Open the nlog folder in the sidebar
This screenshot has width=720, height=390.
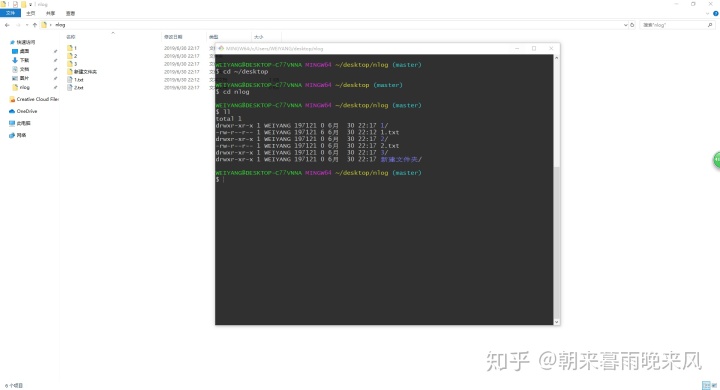[x=21, y=87]
